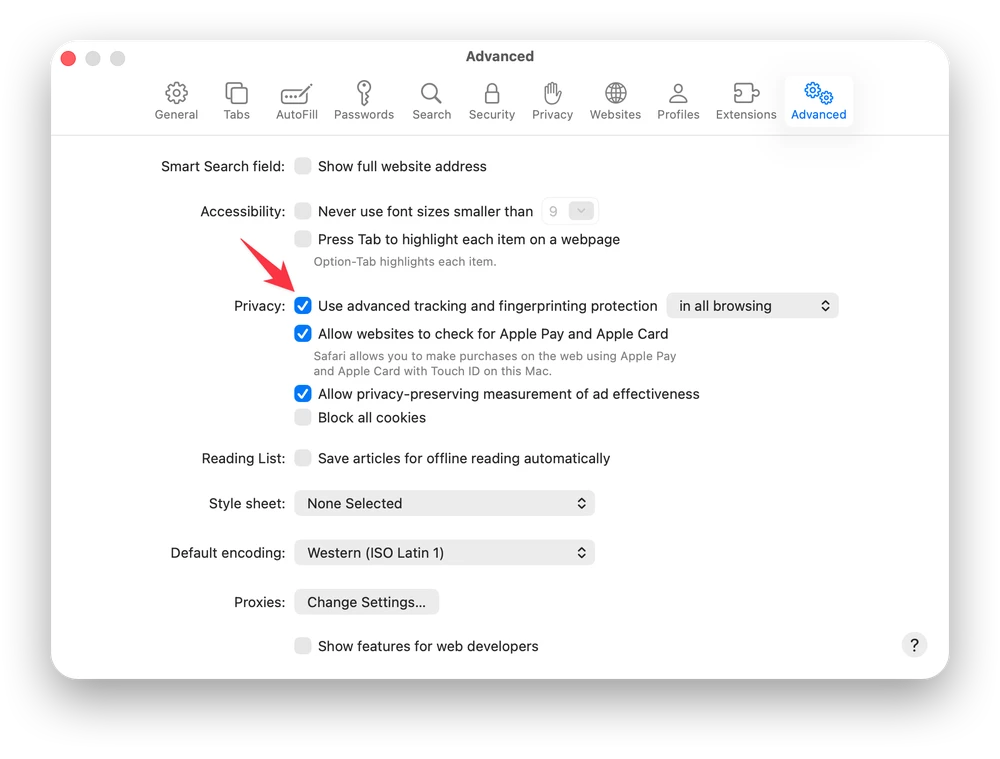This screenshot has height=759, width=1000.
Task: Click the Change Settings button for Proxies
Action: coord(366,601)
